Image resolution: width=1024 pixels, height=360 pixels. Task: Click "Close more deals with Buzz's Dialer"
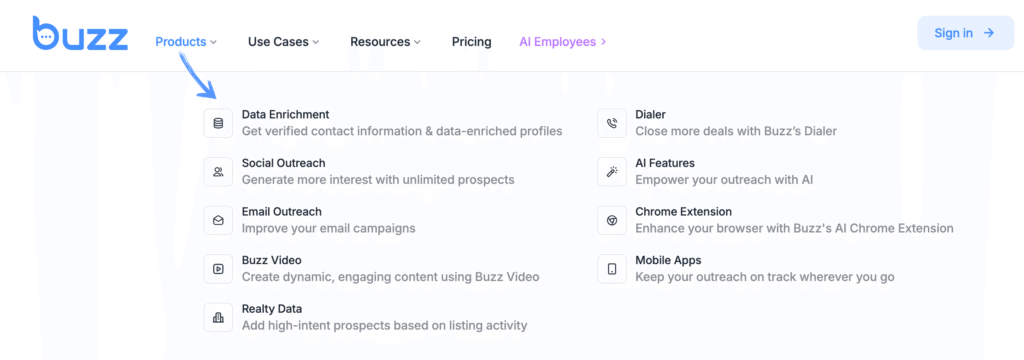736,131
